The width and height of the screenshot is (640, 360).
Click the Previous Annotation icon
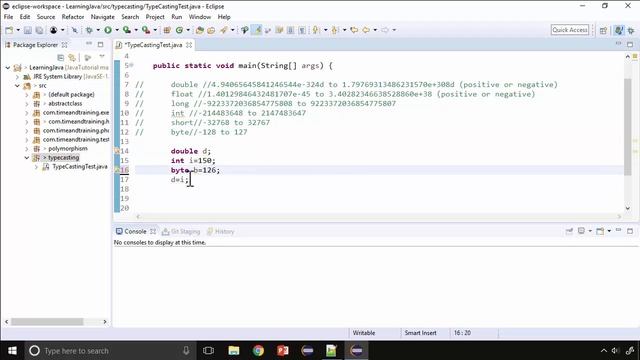pos(335,30)
